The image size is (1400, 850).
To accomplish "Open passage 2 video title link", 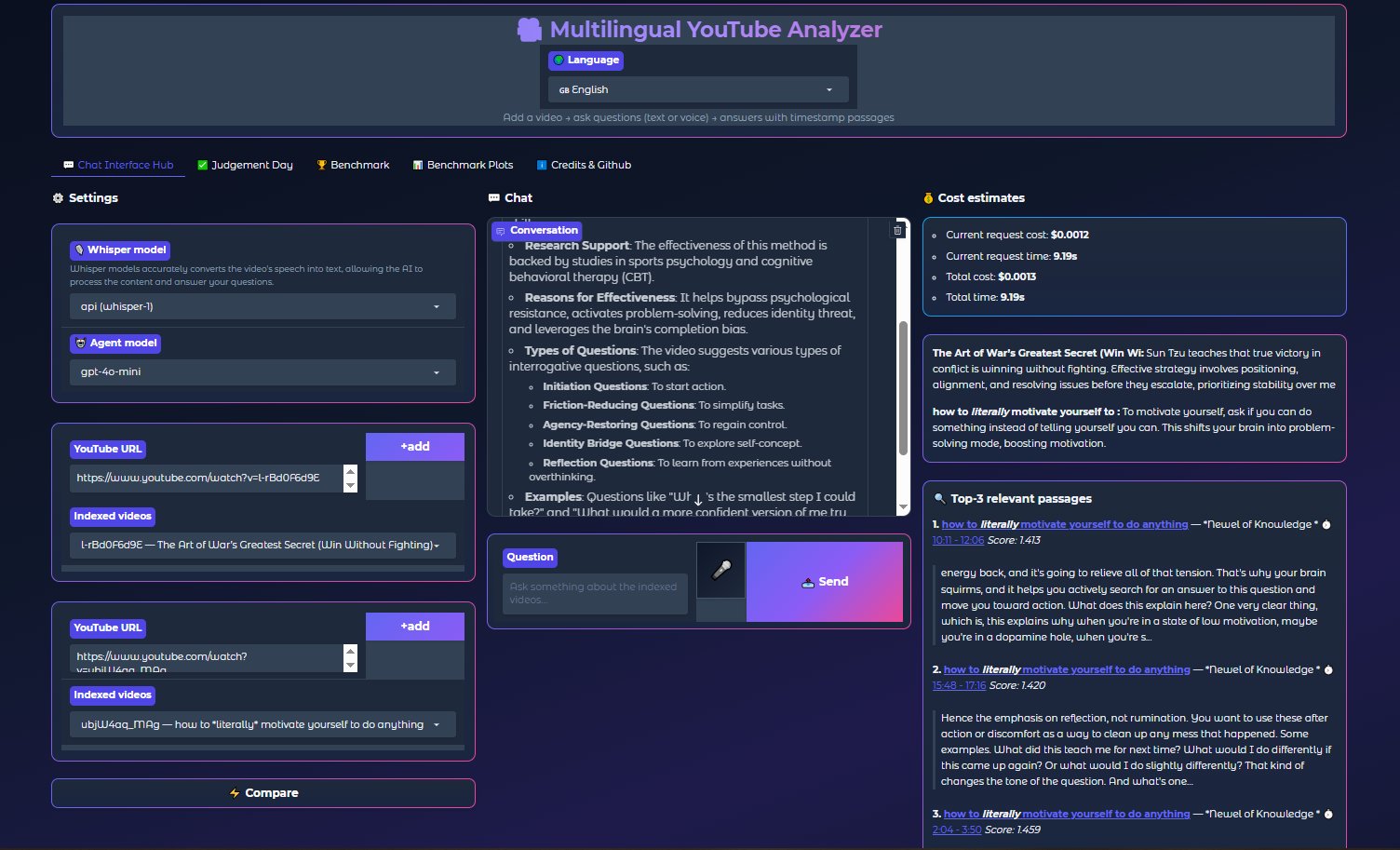I will coord(1067,669).
